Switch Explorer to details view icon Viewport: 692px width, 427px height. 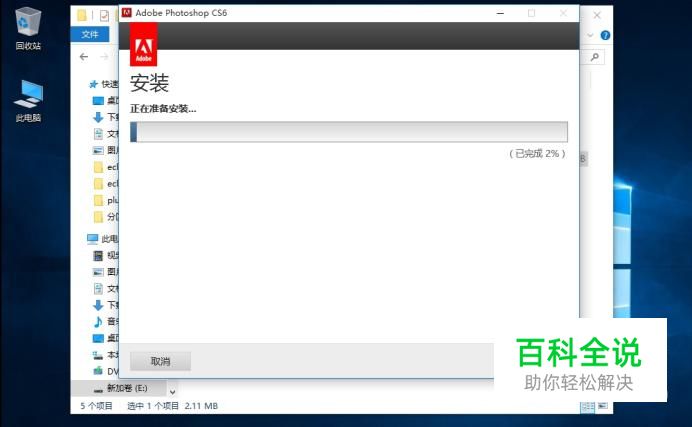[587, 407]
